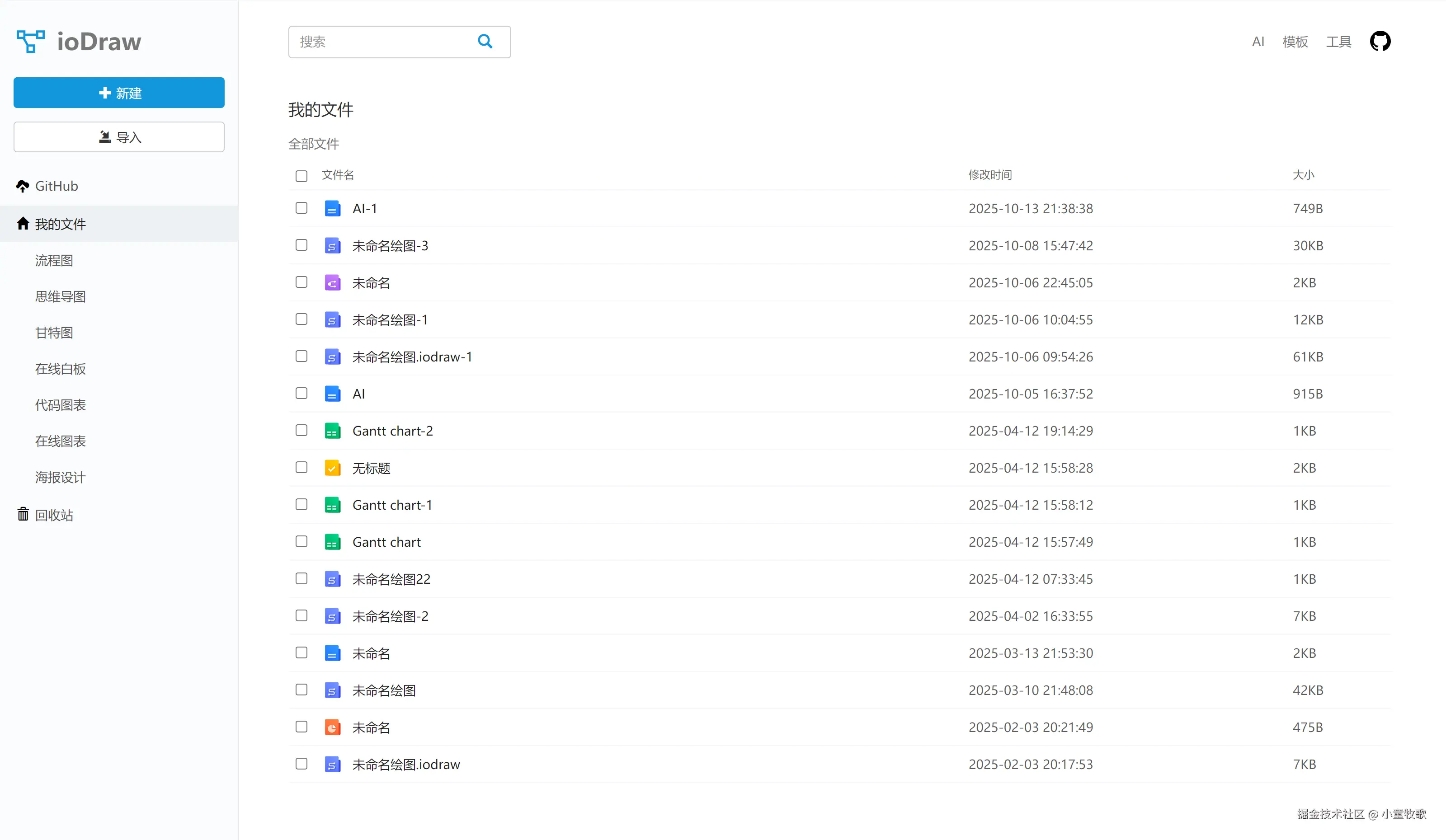Click the 新建 button

coord(119,92)
